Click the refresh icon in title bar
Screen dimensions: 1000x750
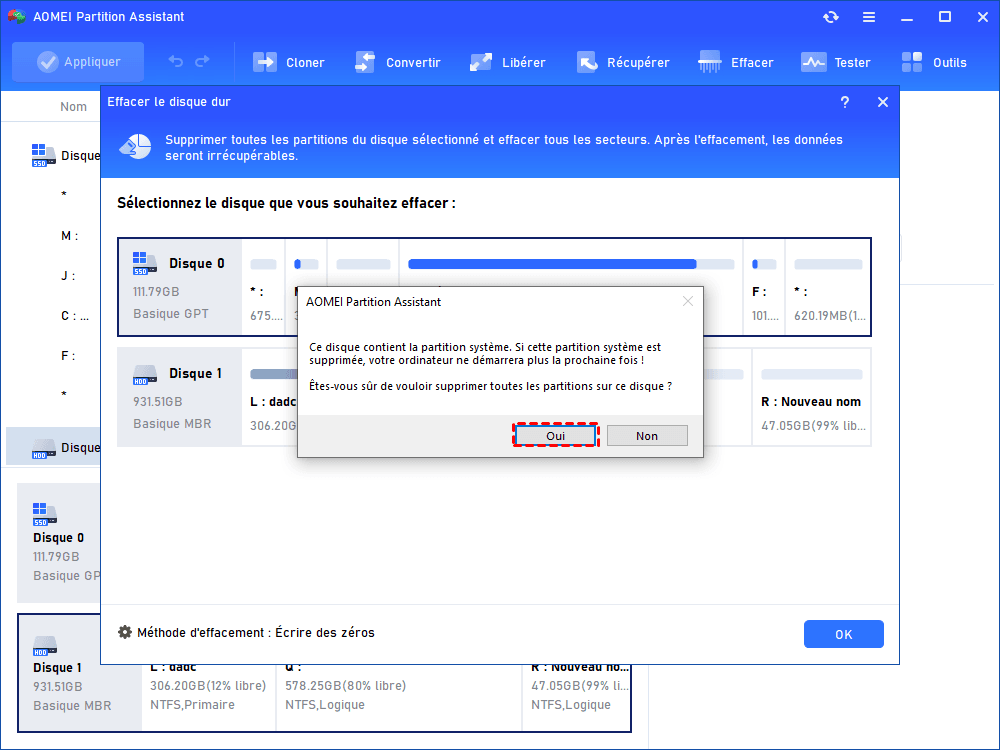pos(831,17)
